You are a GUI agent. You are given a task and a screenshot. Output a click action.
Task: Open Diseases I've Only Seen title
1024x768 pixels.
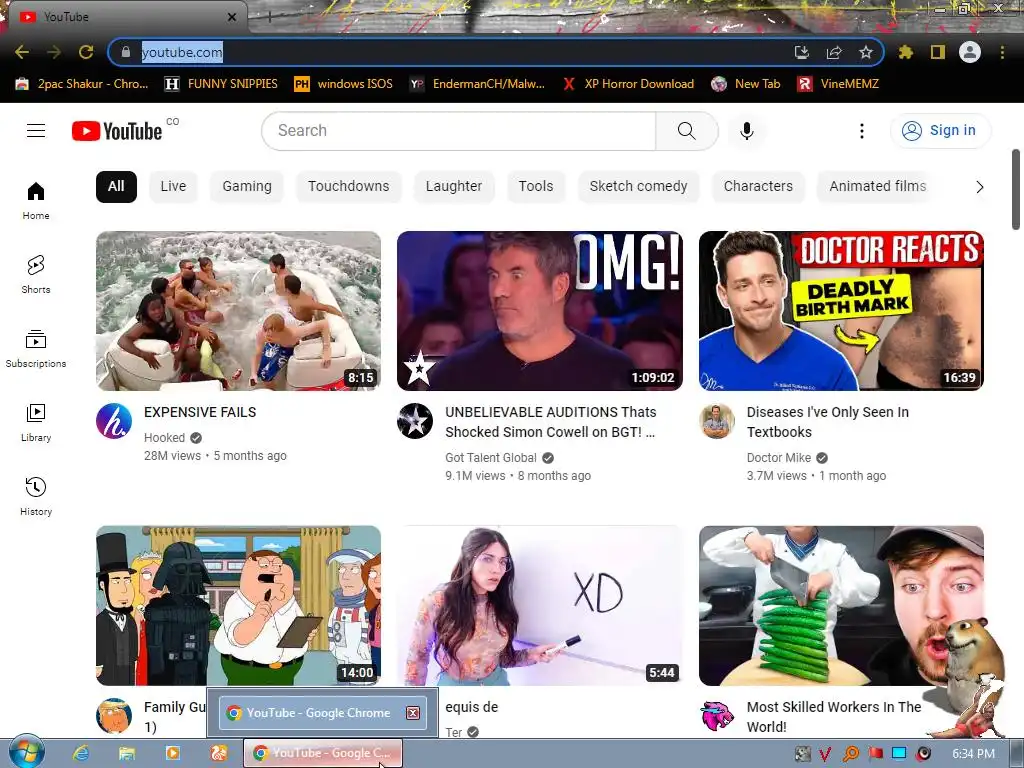[828, 422]
